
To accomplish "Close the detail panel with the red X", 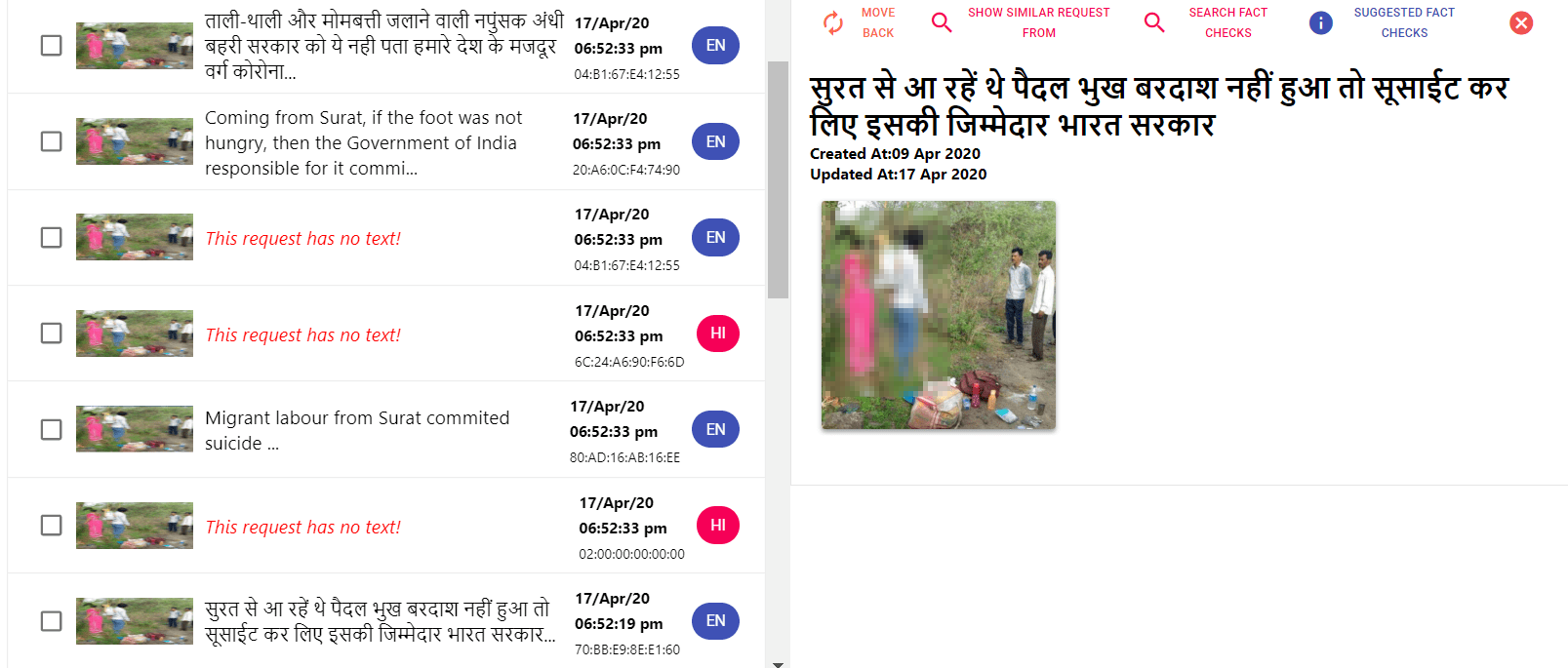I will point(1521,22).
